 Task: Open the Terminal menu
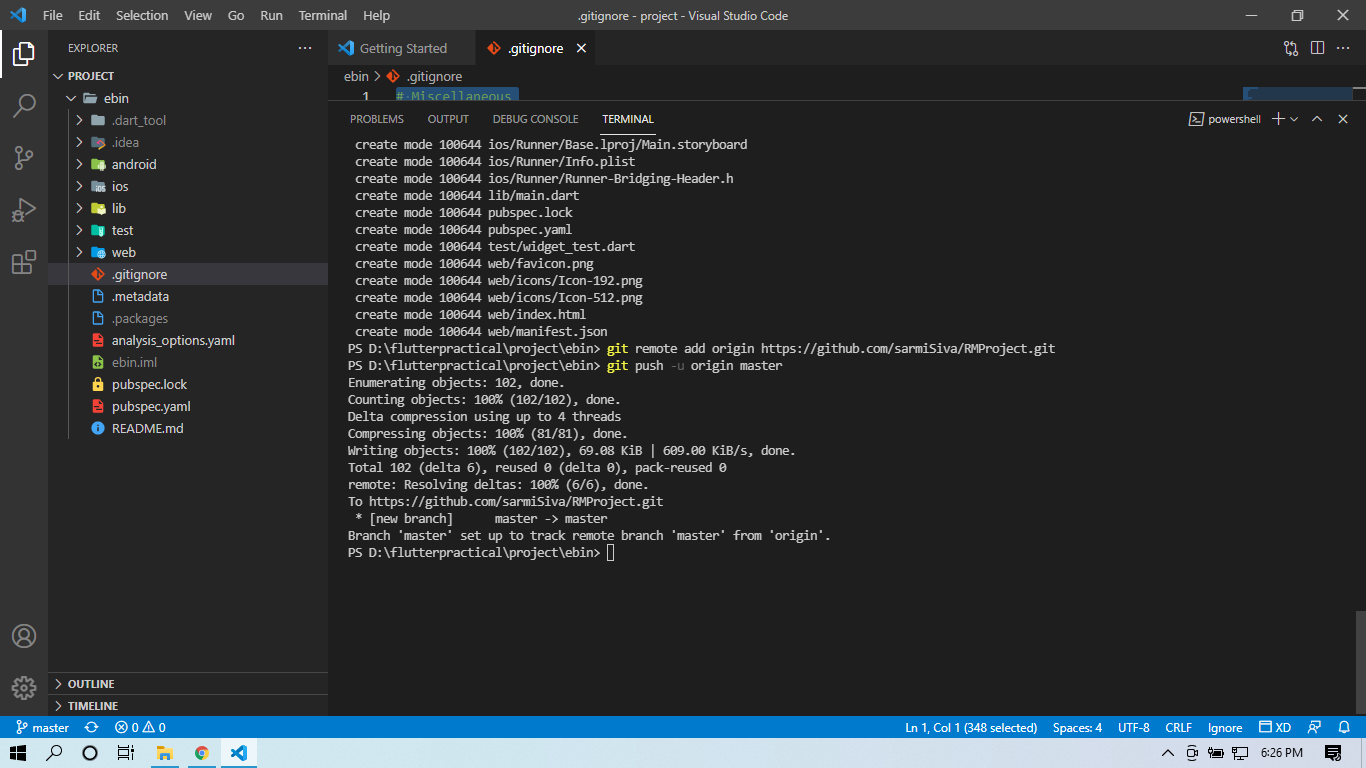pos(323,15)
